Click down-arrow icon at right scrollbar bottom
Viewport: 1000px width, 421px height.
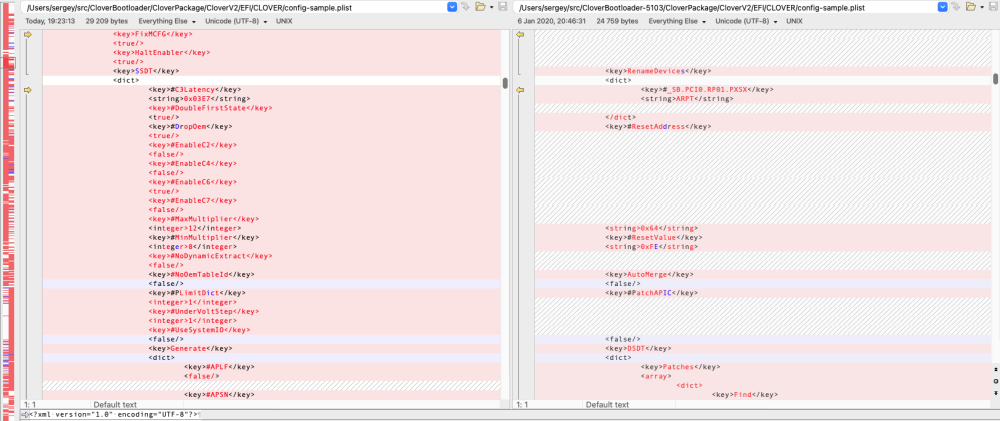[x=996, y=394]
